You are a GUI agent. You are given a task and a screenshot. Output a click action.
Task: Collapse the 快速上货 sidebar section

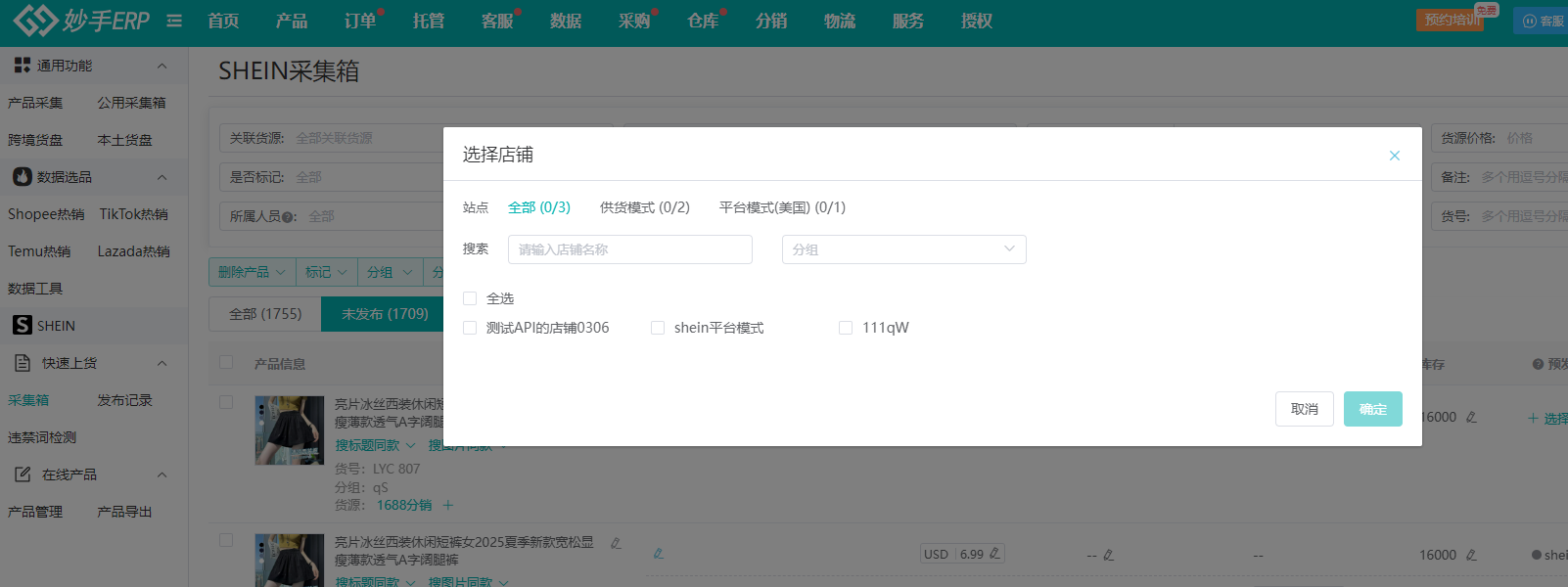(x=162, y=363)
